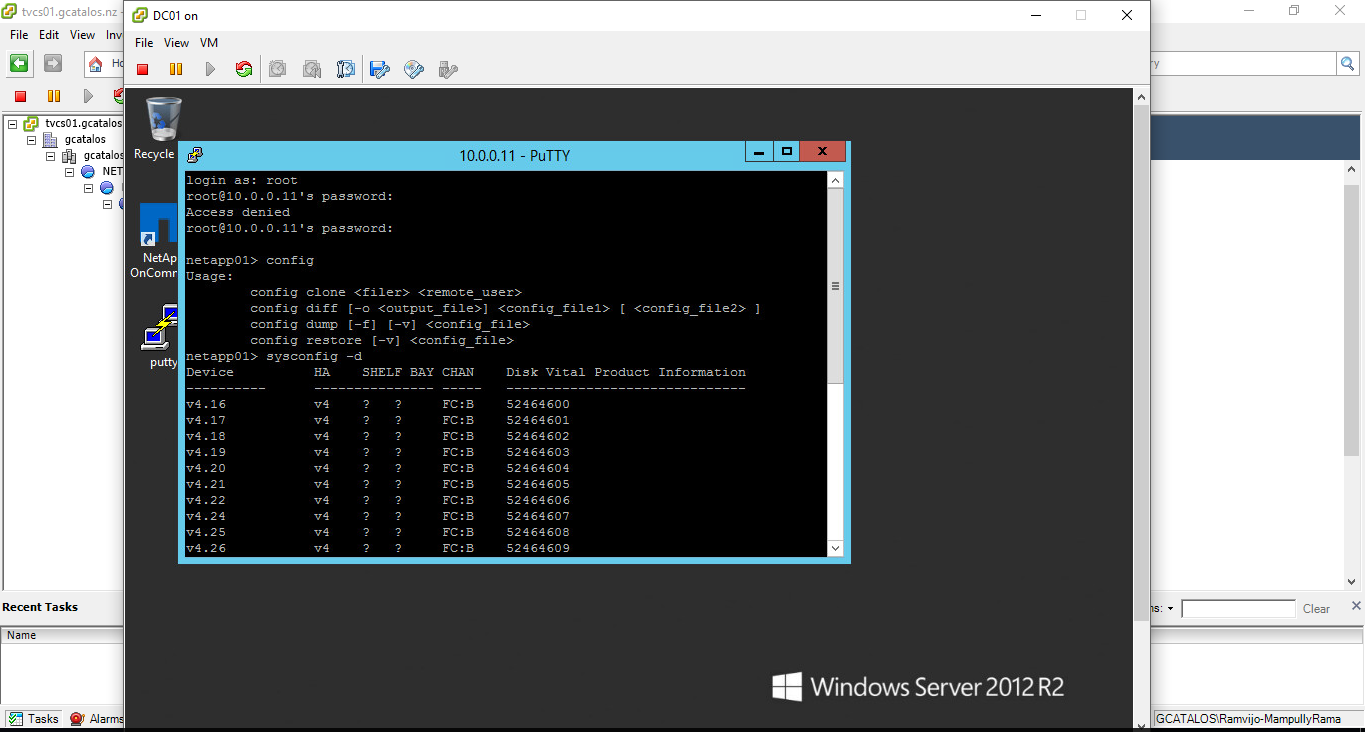Collapse the NET tree entry

(x=69, y=172)
